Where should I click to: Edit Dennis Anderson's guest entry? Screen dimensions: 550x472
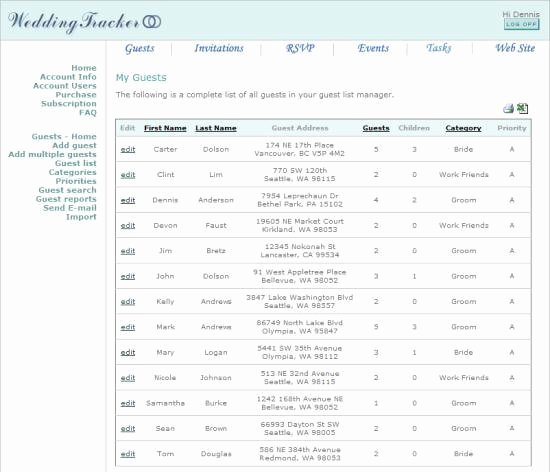point(128,200)
